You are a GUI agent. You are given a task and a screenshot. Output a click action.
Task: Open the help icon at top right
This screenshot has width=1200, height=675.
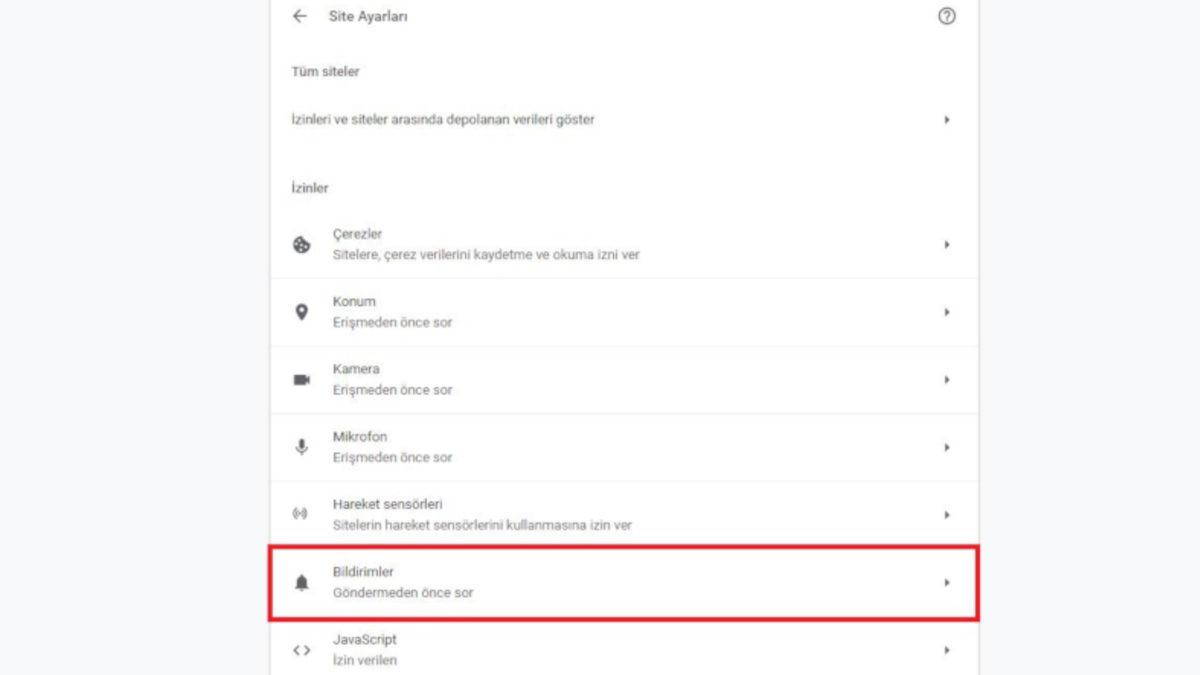coord(947,16)
